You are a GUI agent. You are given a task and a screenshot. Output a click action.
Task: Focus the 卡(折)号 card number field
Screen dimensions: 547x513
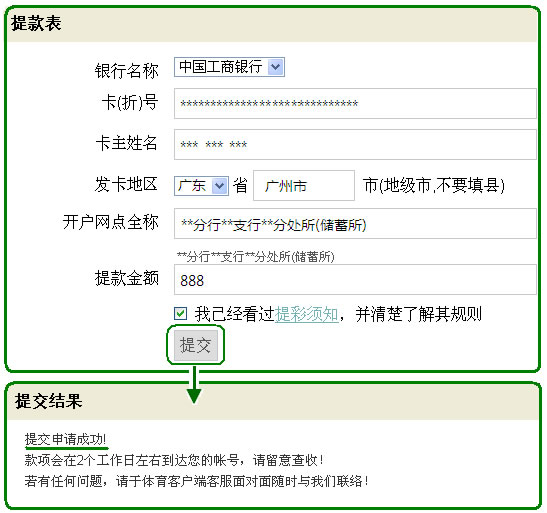click(x=355, y=104)
